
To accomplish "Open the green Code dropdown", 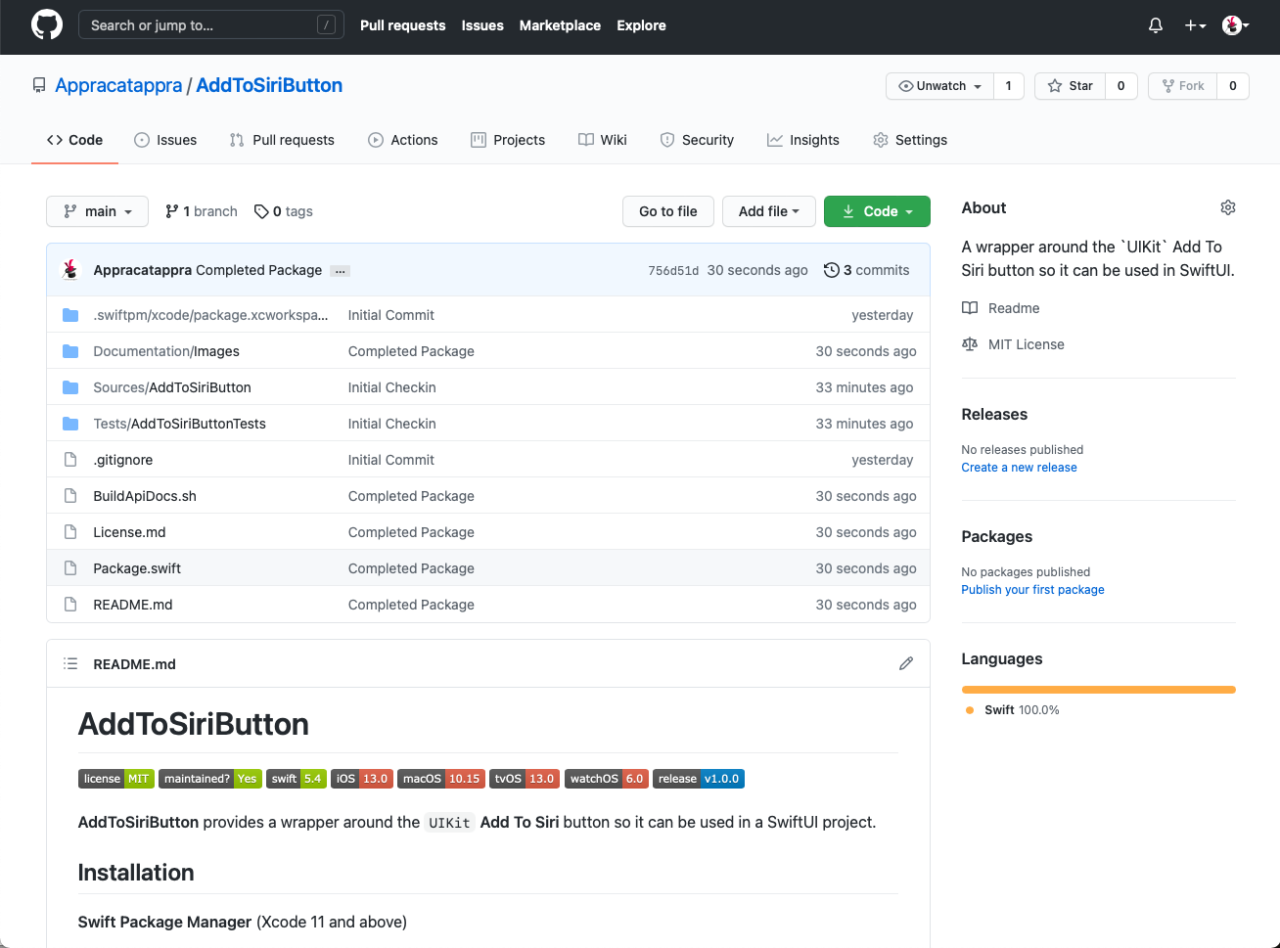I will click(877, 211).
